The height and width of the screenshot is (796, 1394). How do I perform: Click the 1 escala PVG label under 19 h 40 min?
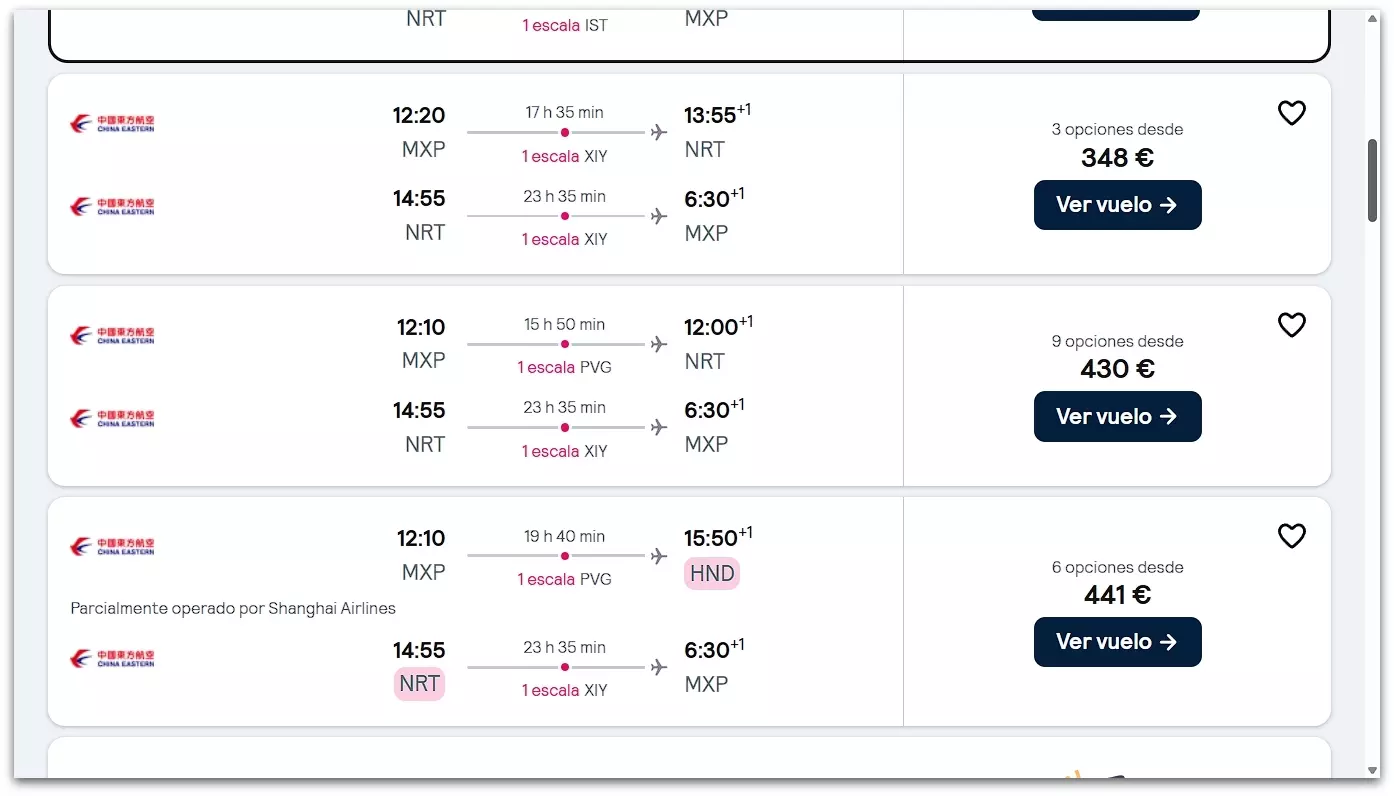564,579
